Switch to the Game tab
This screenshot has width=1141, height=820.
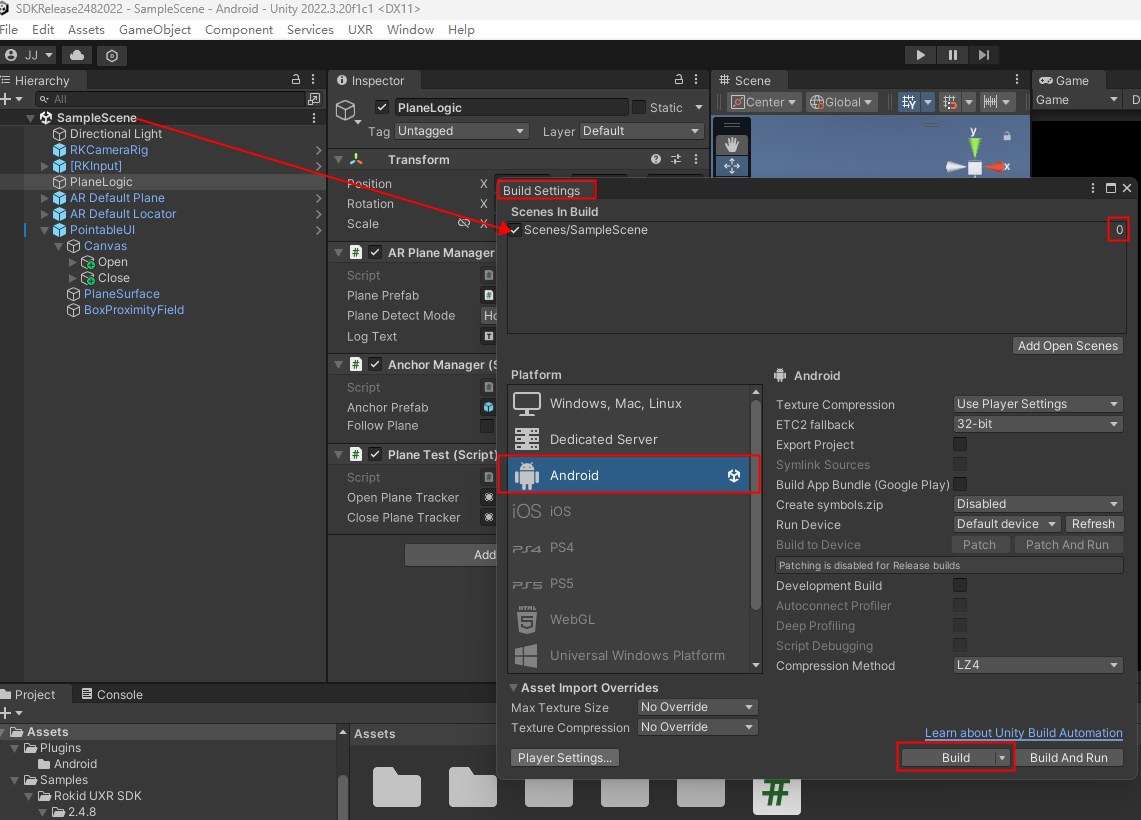pos(1065,80)
